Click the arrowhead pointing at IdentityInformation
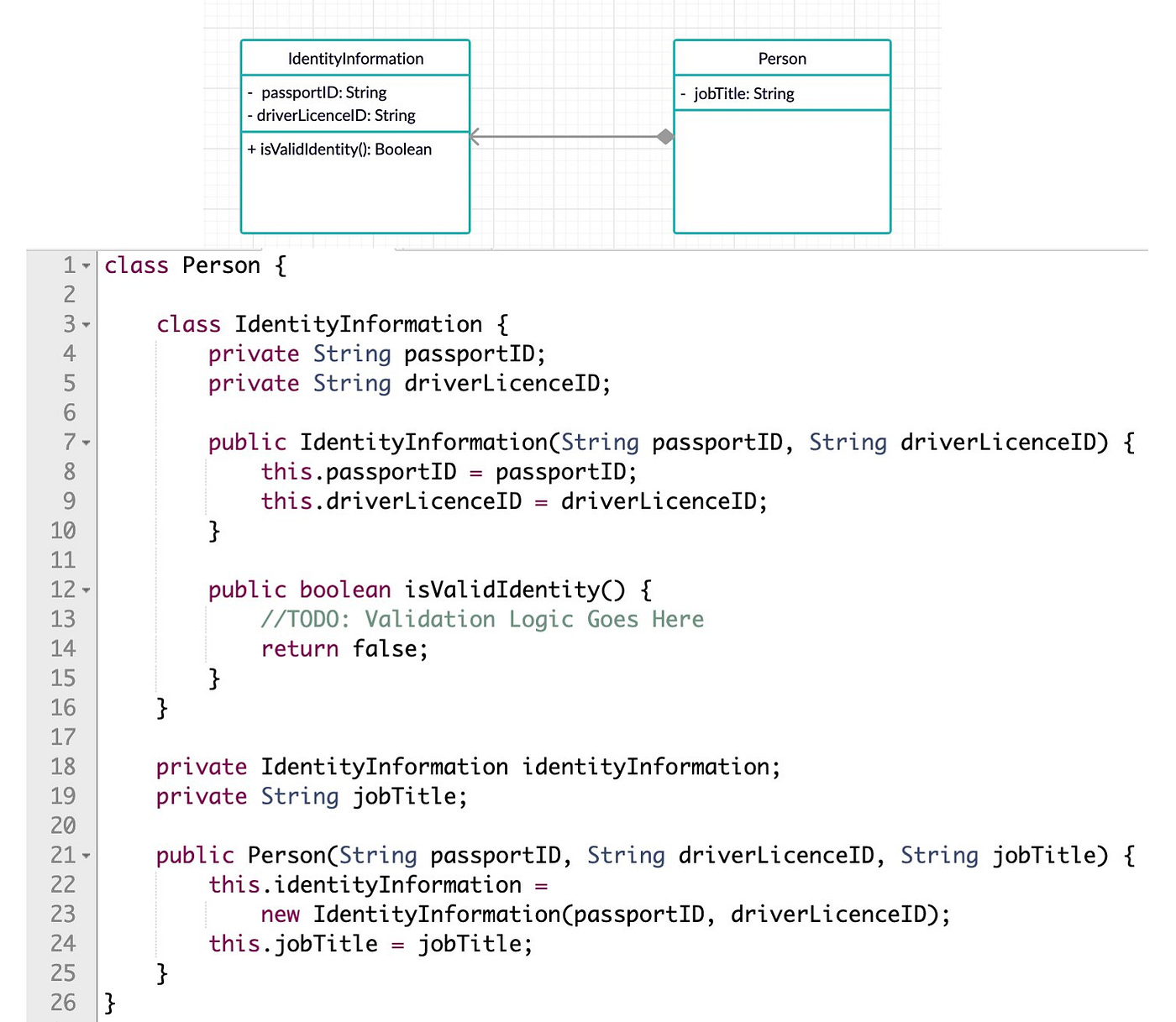 tap(476, 137)
